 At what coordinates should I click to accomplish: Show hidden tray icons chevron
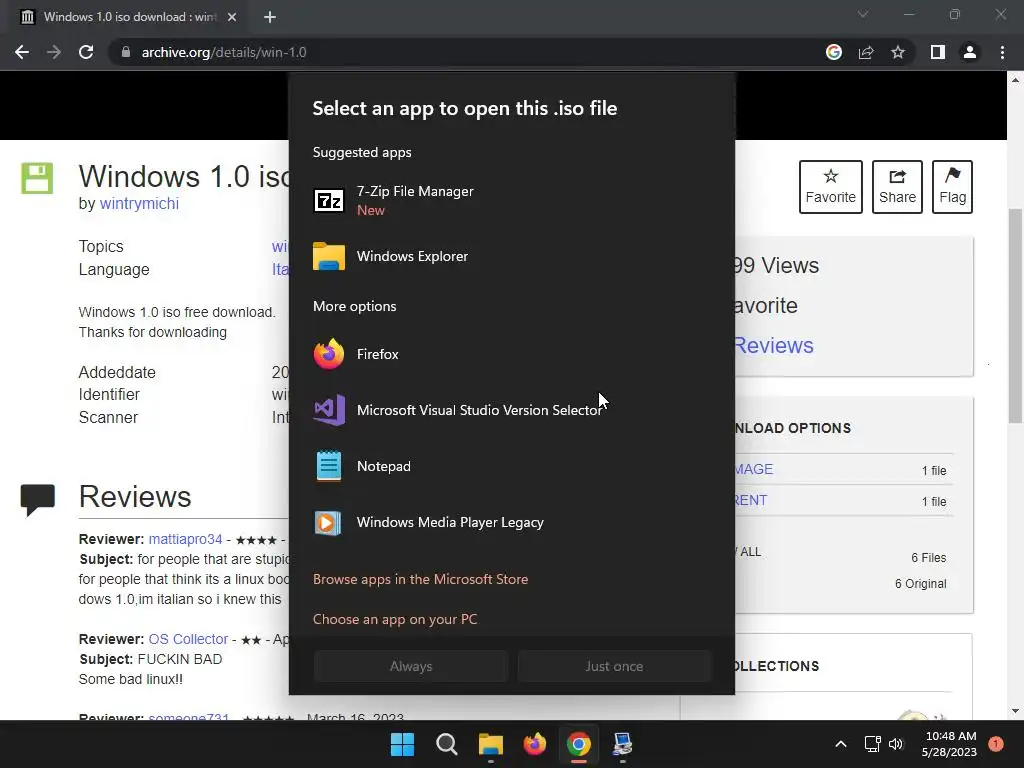tap(841, 744)
